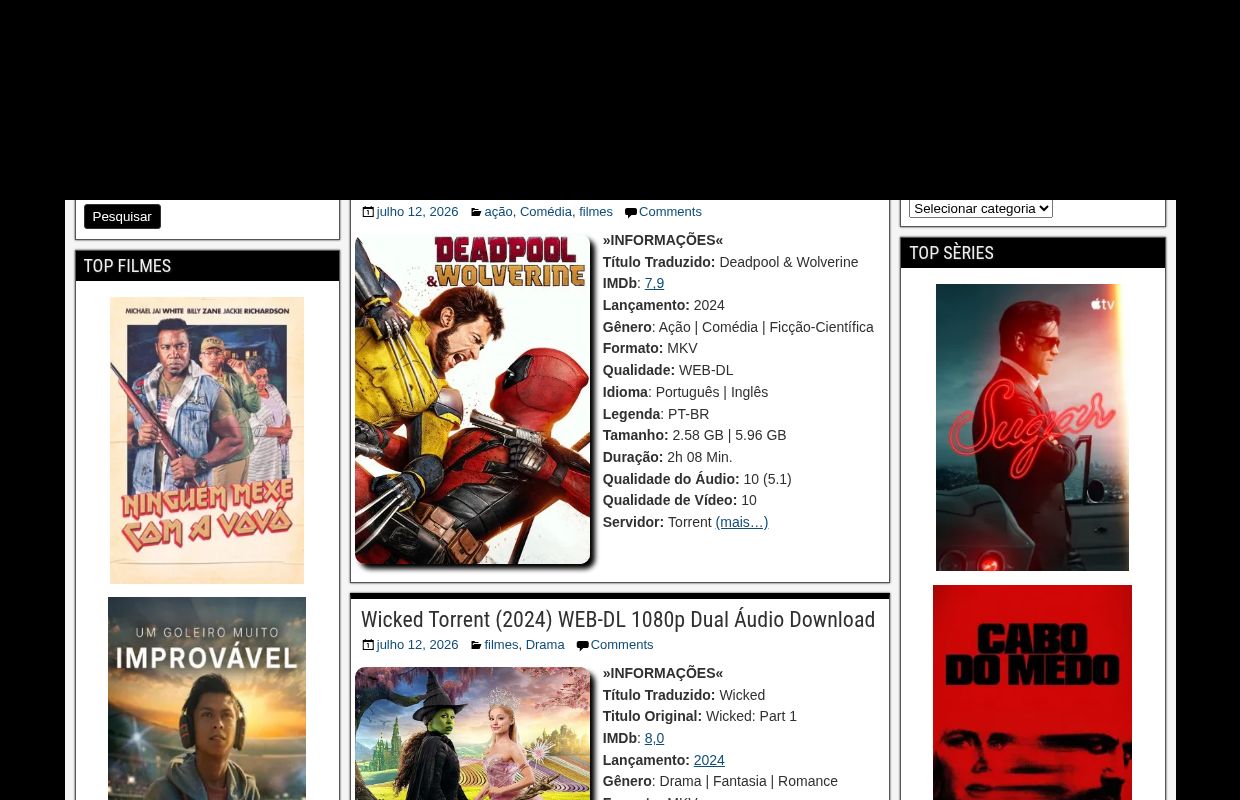Image resolution: width=1240 pixels, height=800 pixels.
Task: Open the filmes category link on Wicked post
Action: coord(501,644)
